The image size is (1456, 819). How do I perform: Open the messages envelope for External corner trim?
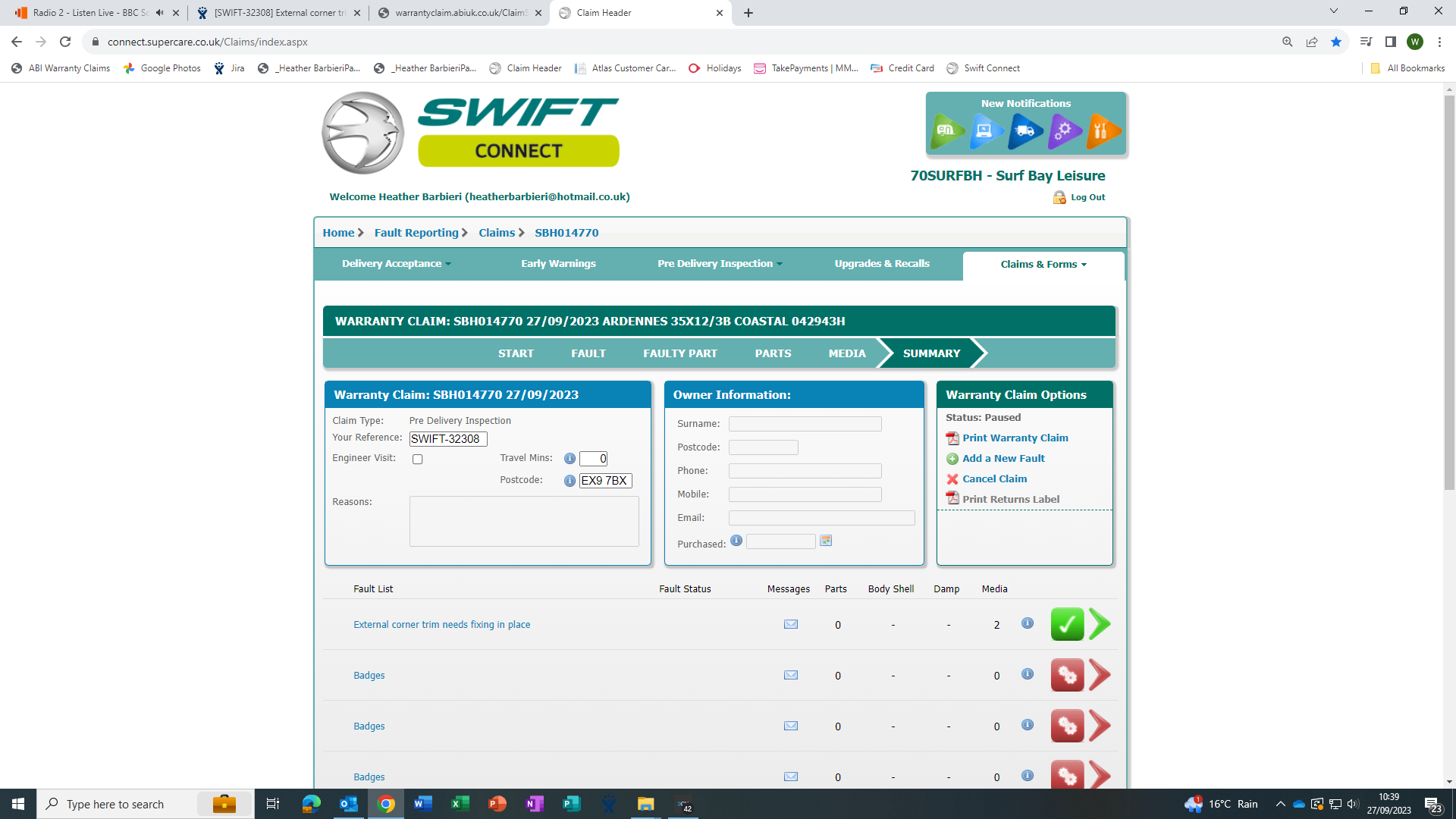click(x=790, y=625)
